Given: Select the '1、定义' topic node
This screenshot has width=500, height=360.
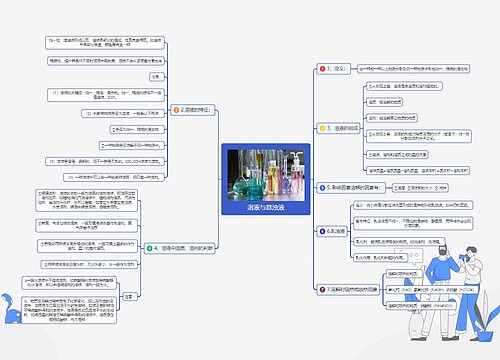Looking at the screenshot, I should [x=333, y=69].
